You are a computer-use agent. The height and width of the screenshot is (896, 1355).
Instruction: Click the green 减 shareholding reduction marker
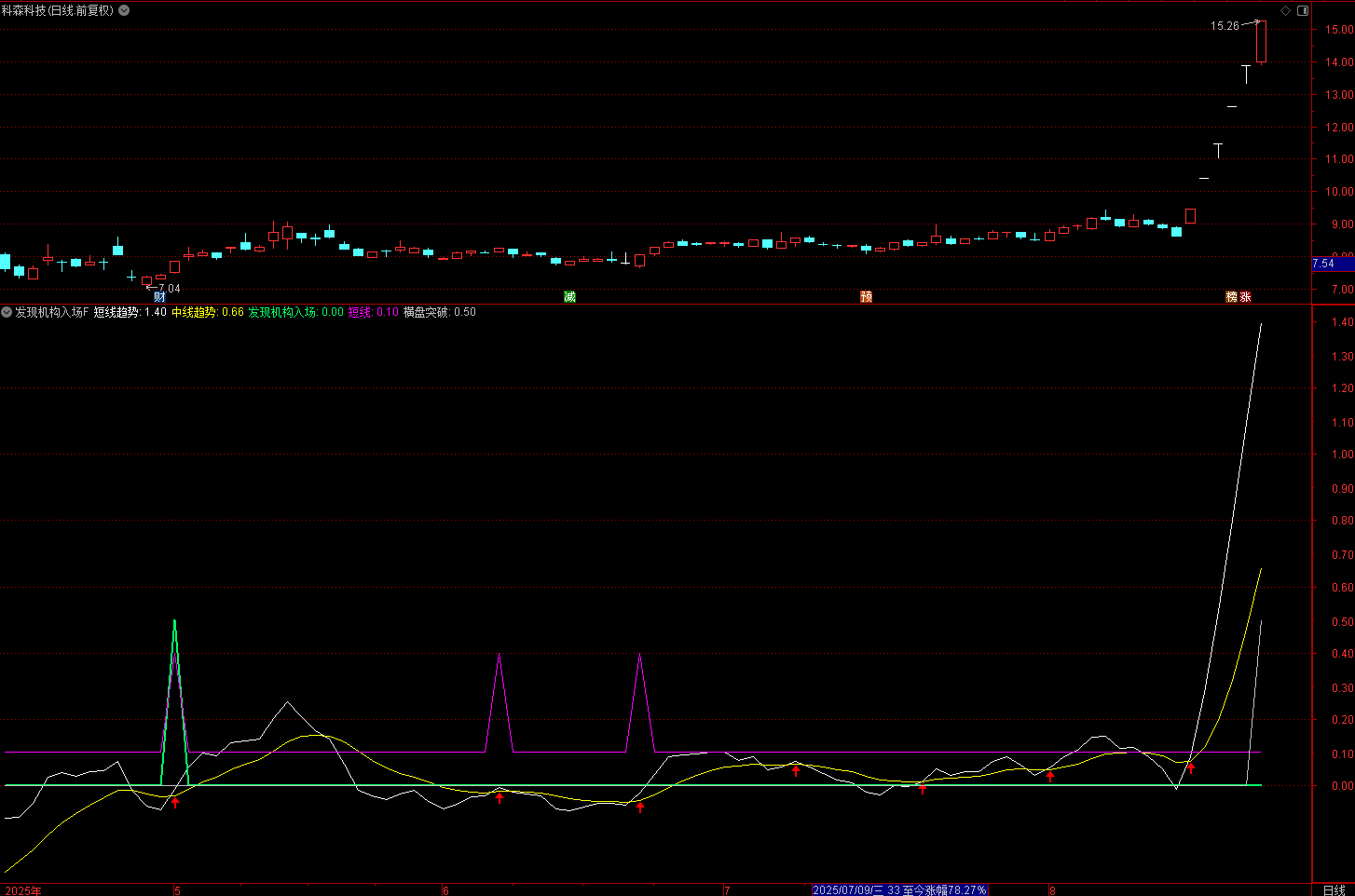[569, 297]
